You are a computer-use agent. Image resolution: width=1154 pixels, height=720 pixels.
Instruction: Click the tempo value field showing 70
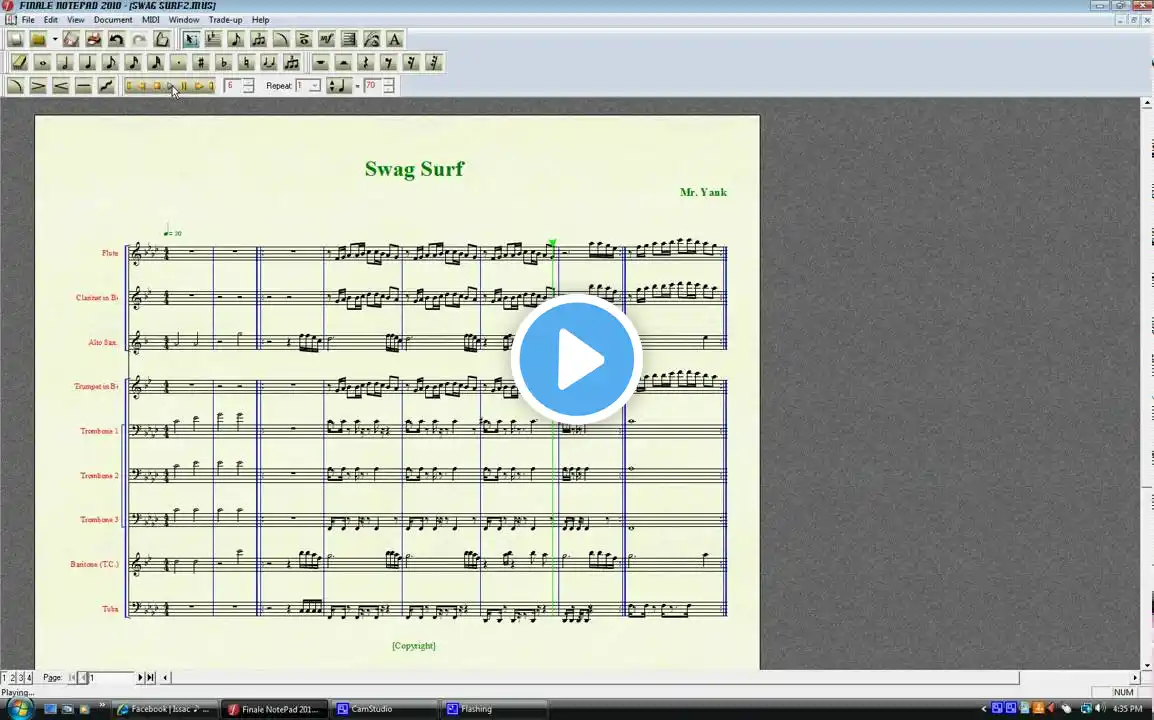click(372, 86)
